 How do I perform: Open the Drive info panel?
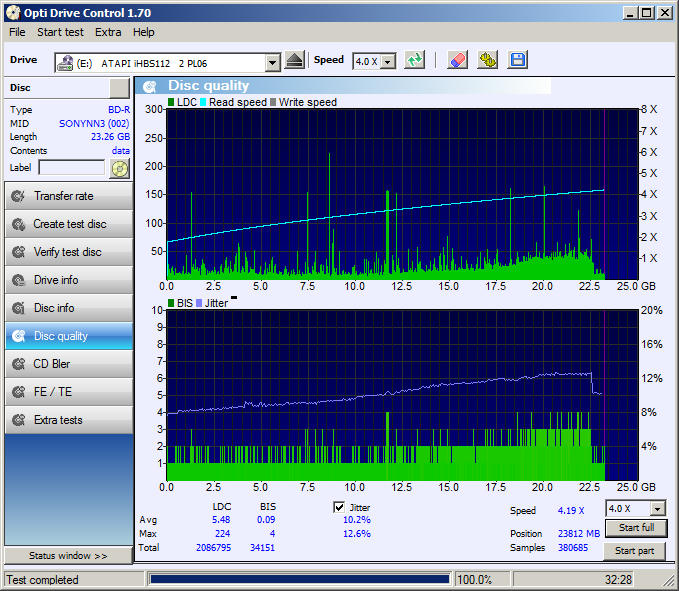point(69,280)
